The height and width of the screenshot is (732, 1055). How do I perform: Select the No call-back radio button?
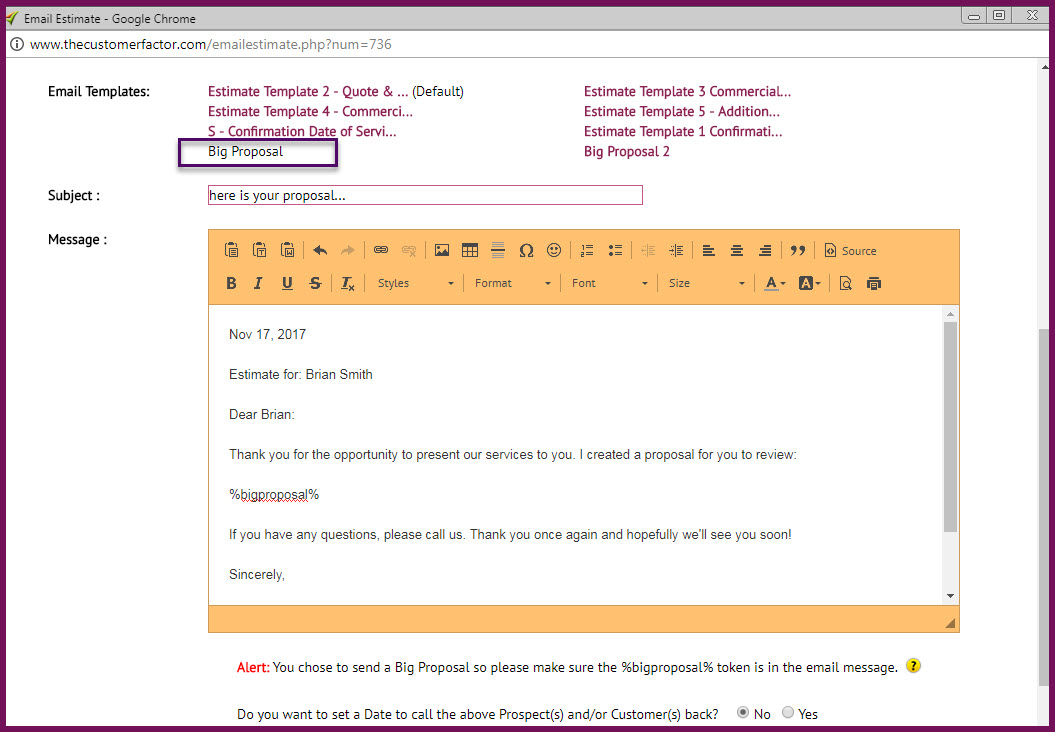point(743,713)
